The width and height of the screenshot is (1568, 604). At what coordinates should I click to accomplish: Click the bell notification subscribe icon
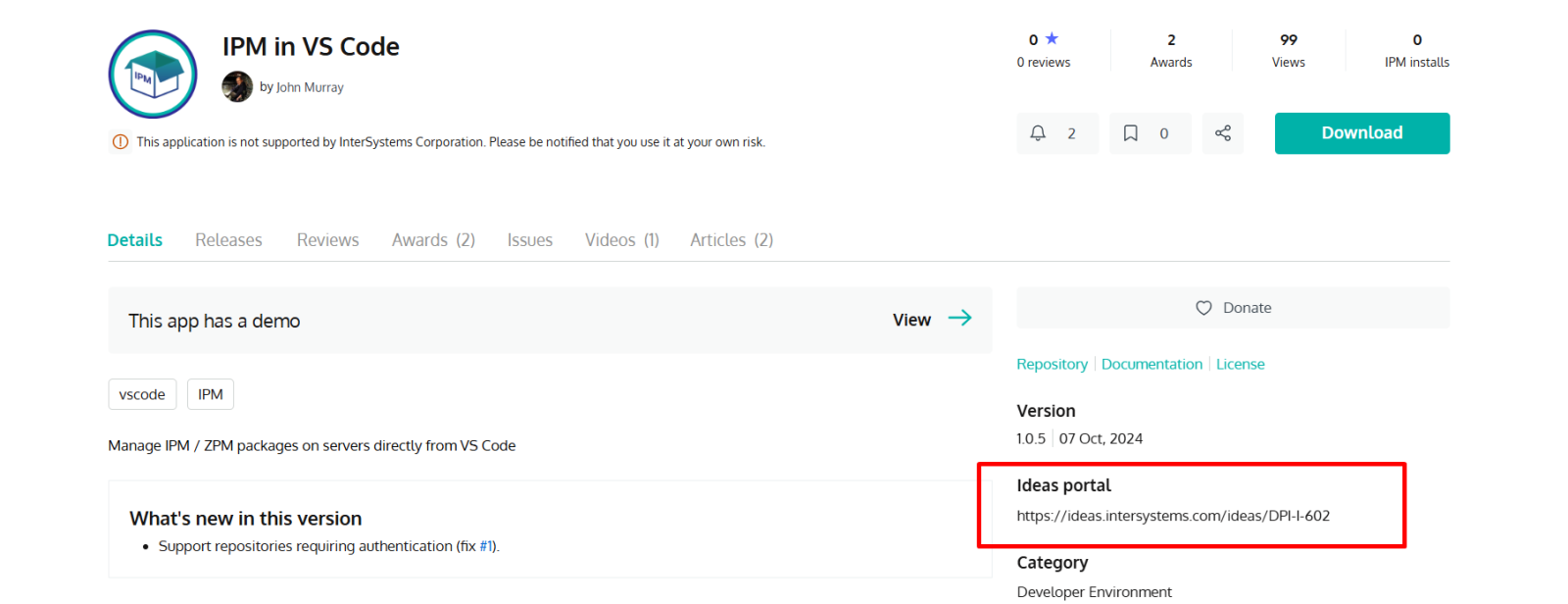tap(1038, 133)
